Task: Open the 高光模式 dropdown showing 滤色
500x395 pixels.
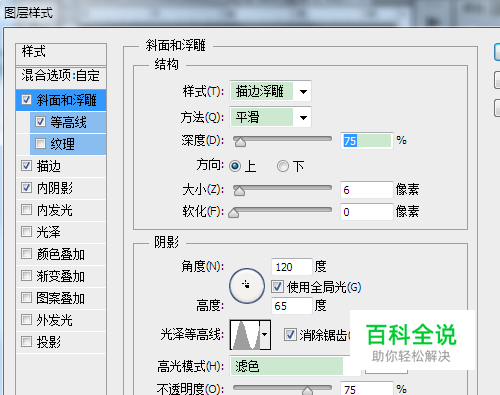Action: pos(295,366)
